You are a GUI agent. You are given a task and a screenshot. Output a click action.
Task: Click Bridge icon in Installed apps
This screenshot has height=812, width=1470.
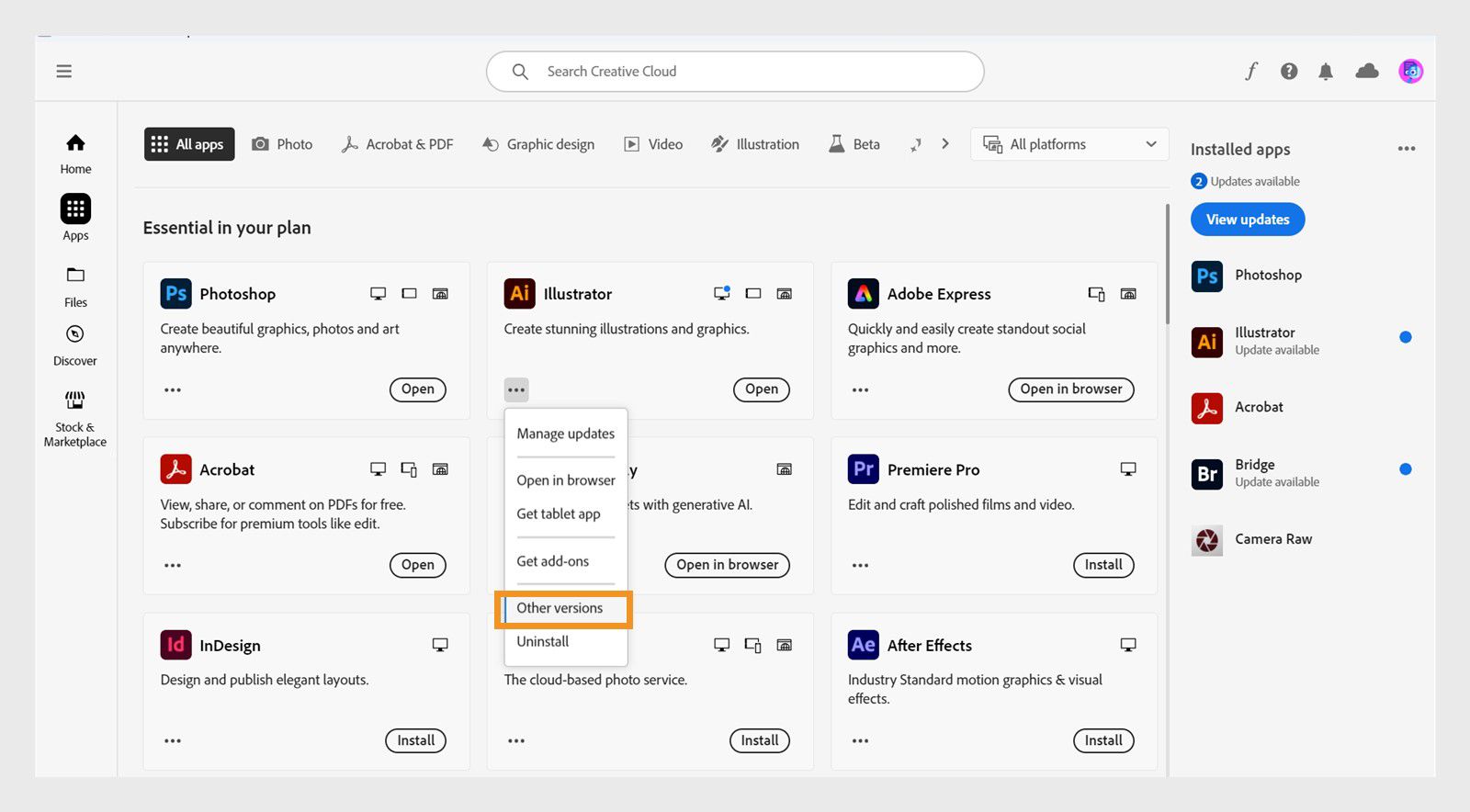click(1207, 474)
